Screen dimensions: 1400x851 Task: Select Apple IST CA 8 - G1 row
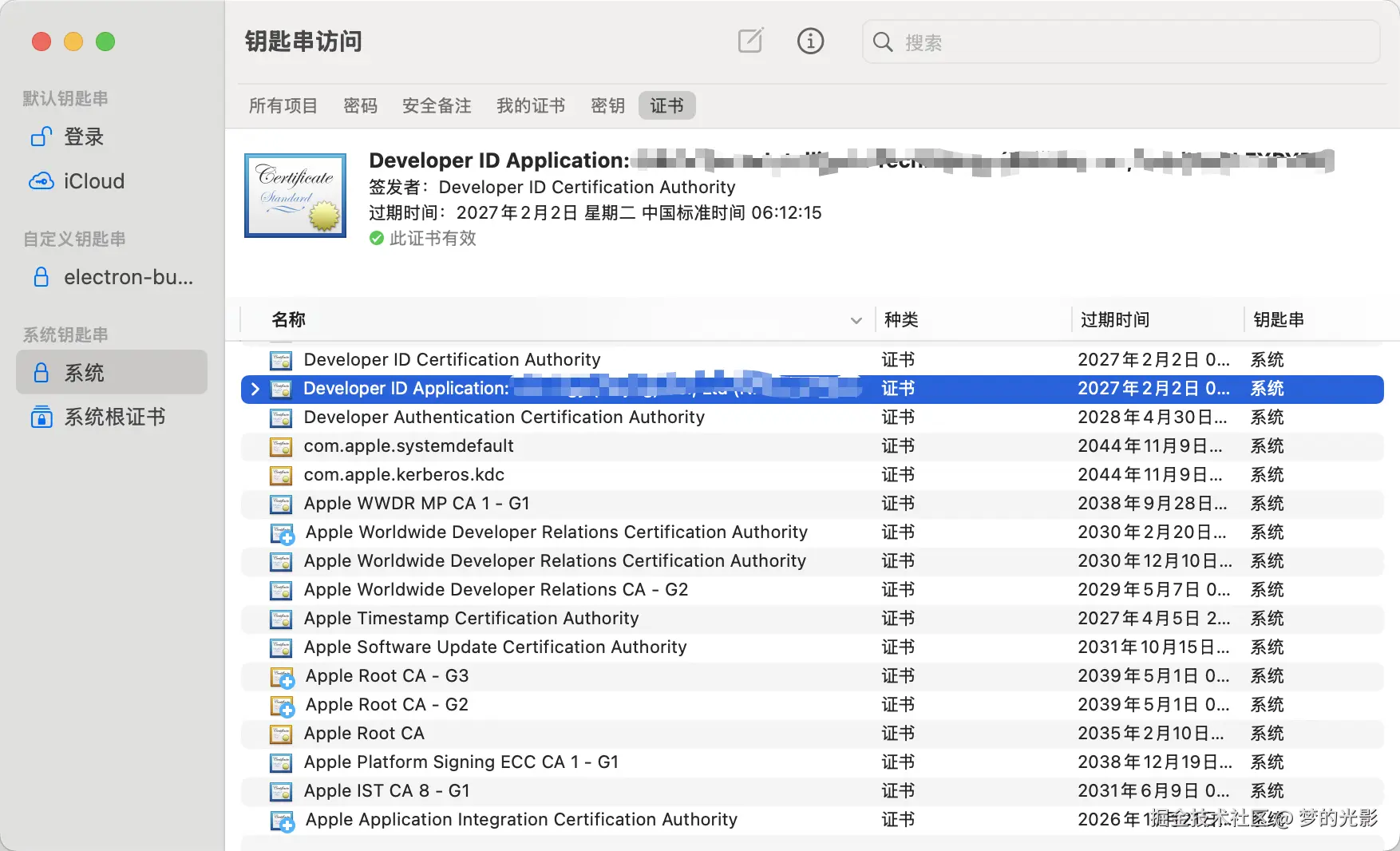point(813,791)
